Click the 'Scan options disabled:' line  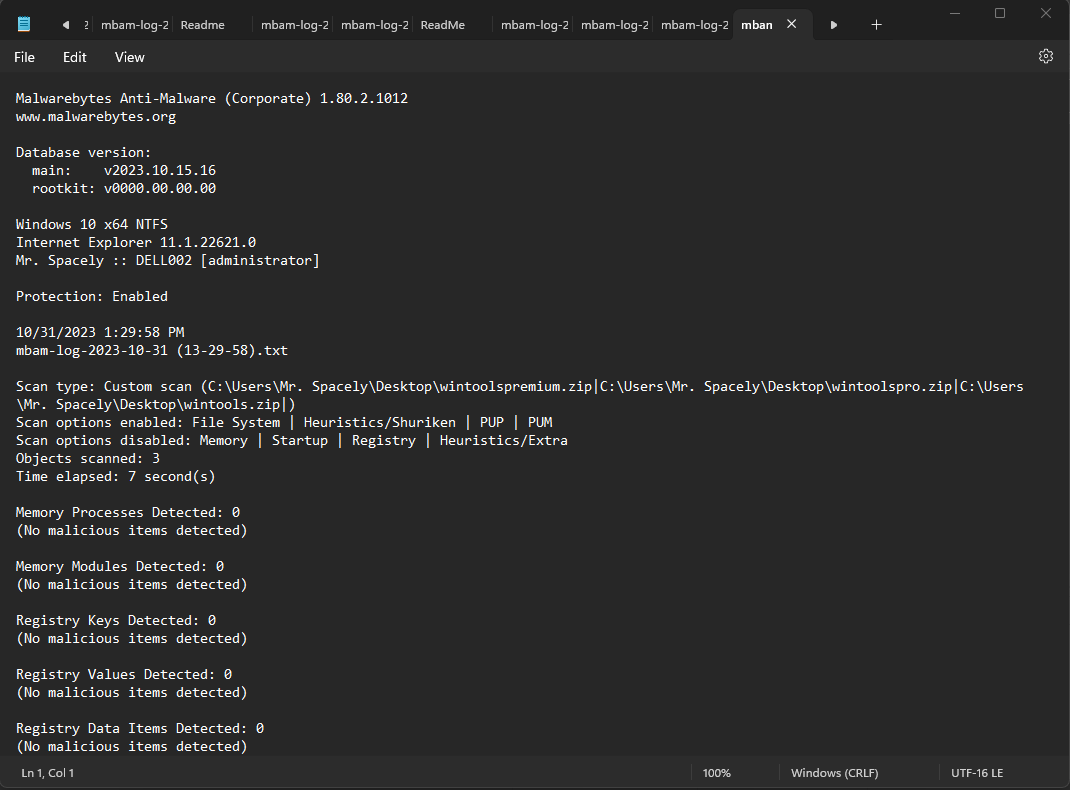(x=291, y=440)
